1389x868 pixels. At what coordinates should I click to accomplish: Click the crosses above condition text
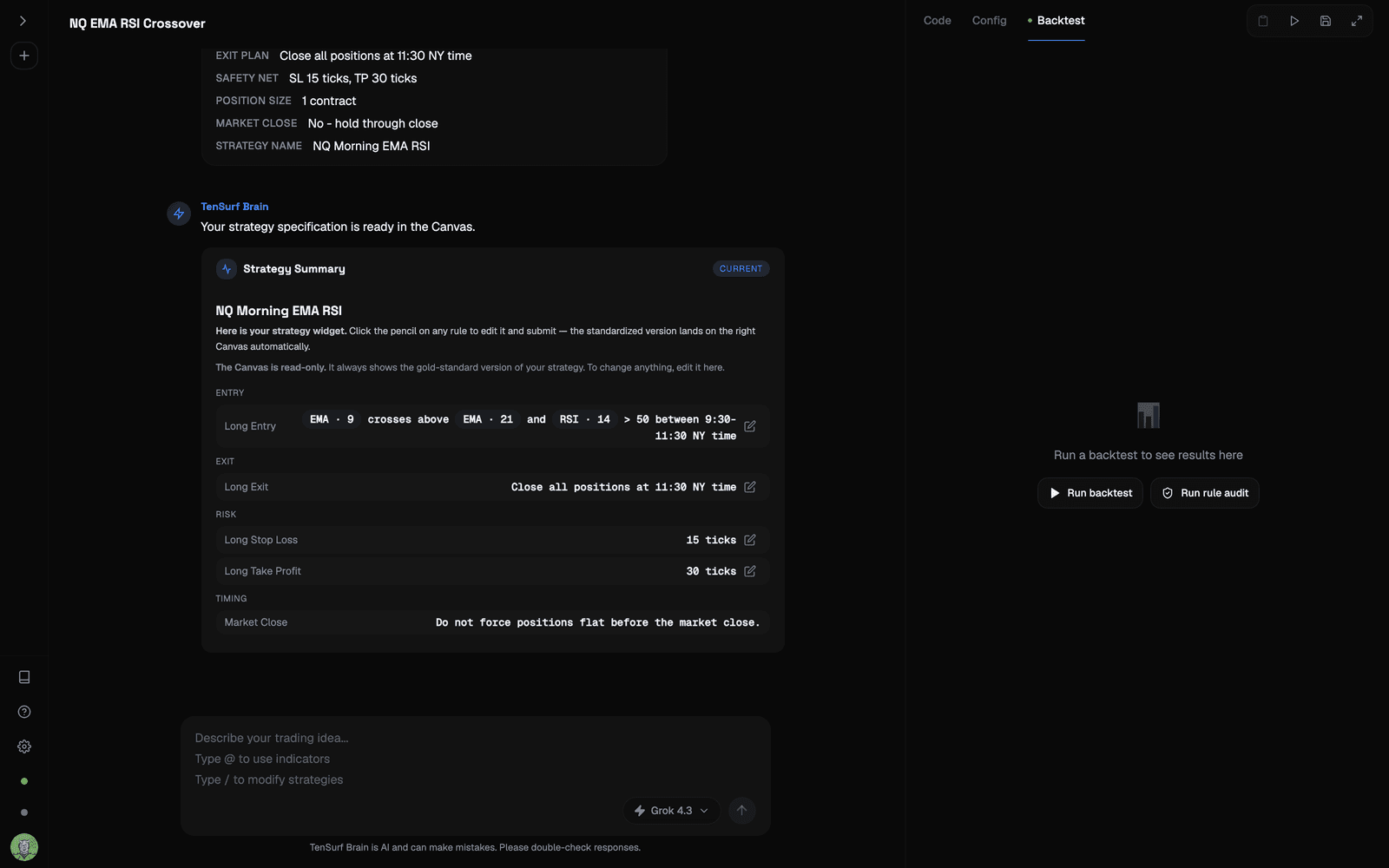click(408, 419)
